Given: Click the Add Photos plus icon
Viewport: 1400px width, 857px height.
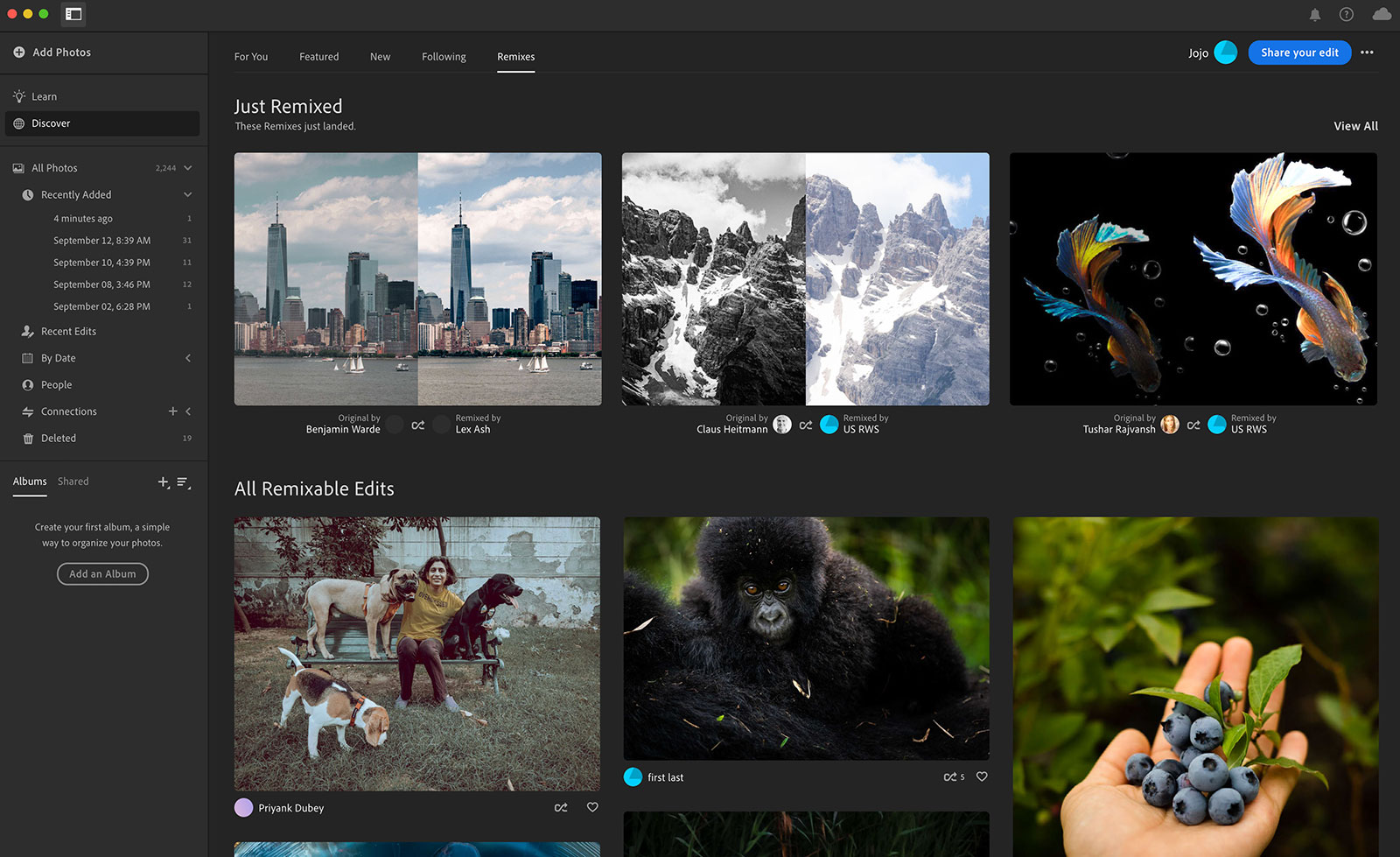Looking at the screenshot, I should (18, 53).
